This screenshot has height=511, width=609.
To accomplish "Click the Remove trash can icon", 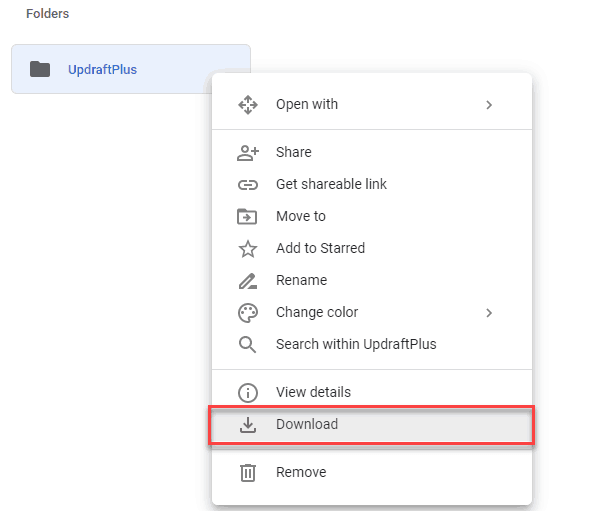I will (x=248, y=473).
